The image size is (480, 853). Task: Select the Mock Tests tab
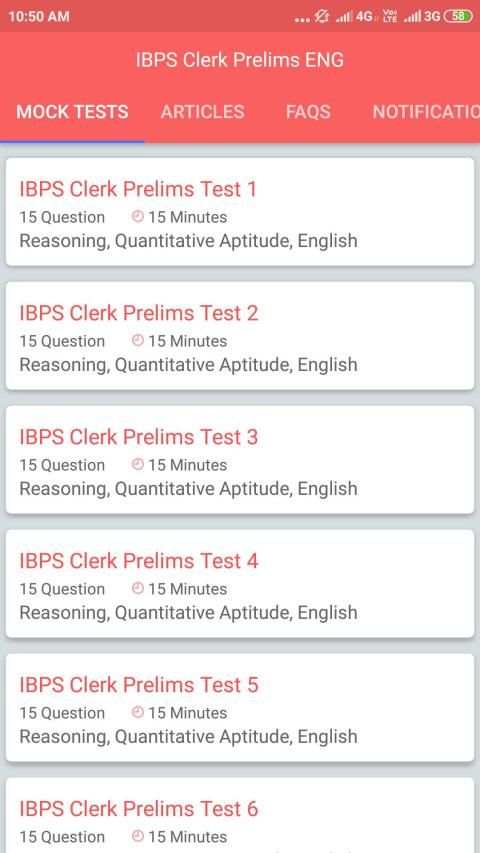(72, 112)
